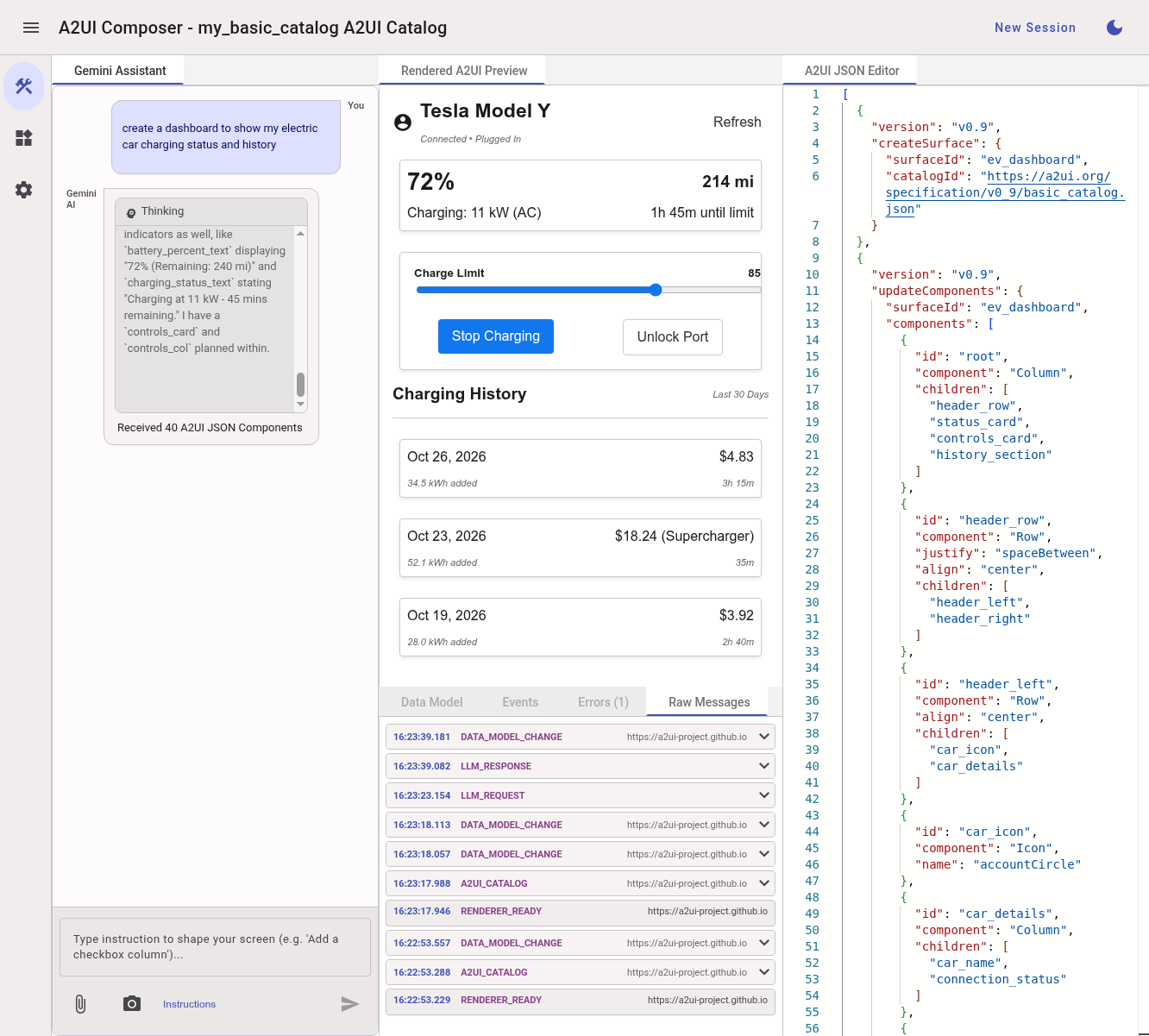Start a New Session

pyautogui.click(x=1035, y=28)
